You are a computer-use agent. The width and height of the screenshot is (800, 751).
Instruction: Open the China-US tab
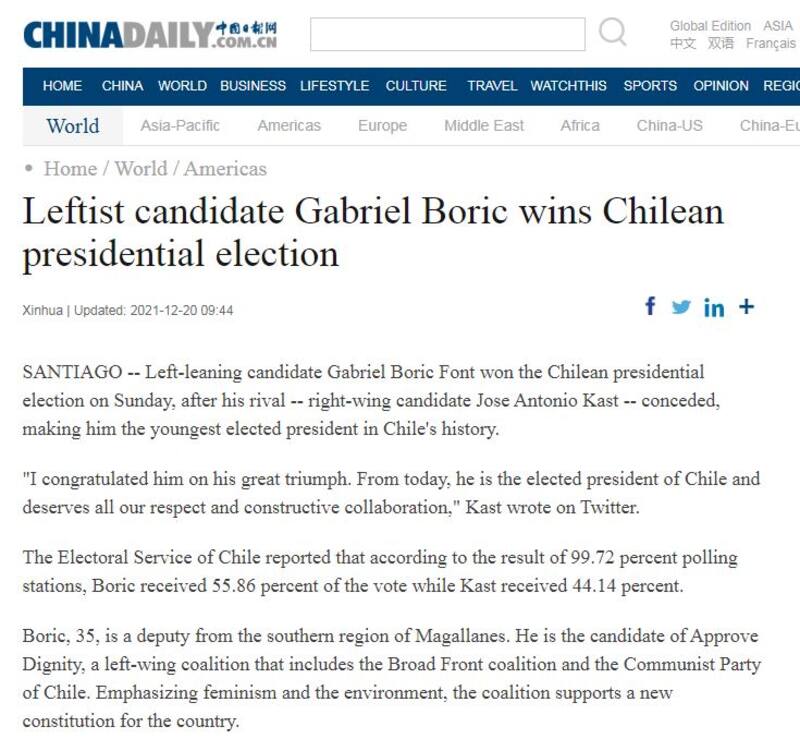669,126
